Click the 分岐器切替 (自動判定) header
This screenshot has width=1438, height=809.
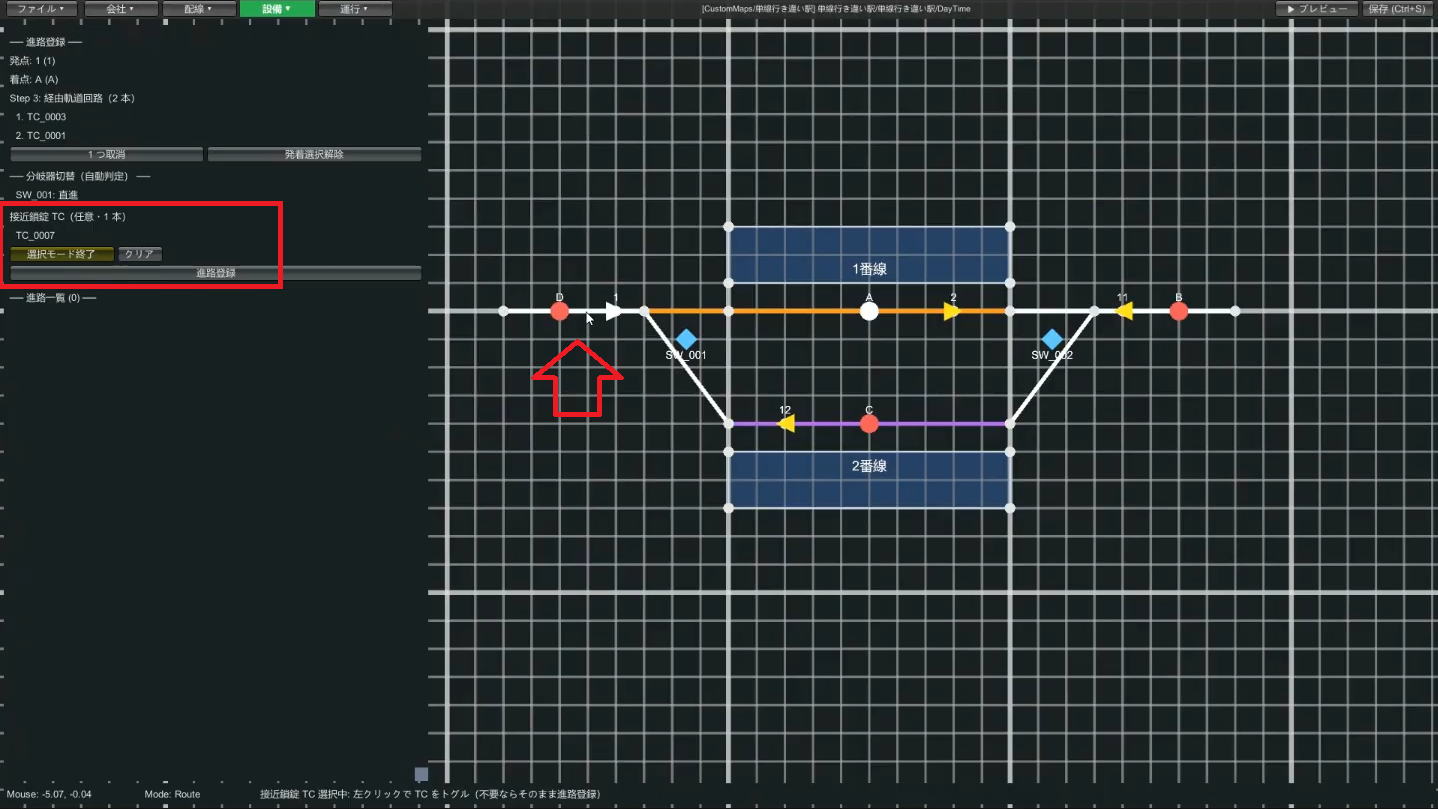pyautogui.click(x=80, y=176)
